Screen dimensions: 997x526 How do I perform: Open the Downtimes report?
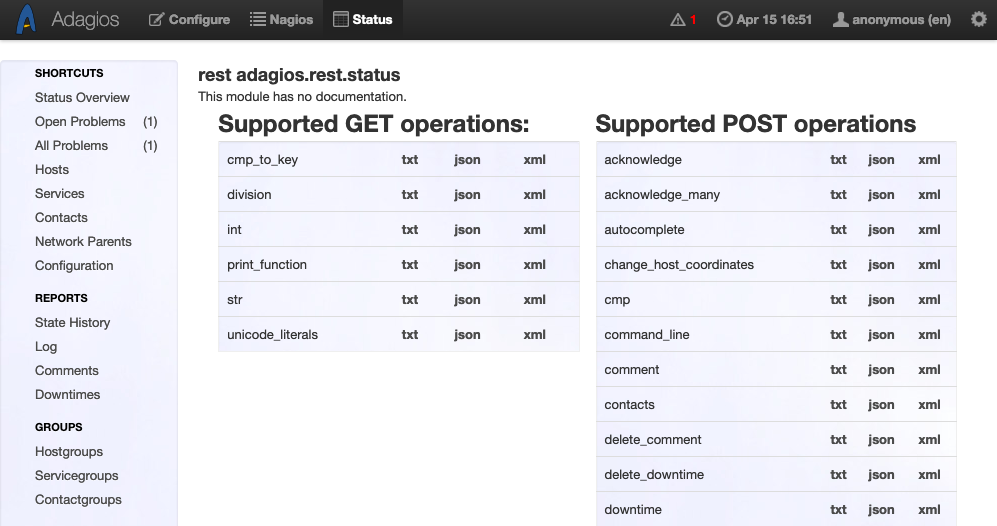click(67, 395)
